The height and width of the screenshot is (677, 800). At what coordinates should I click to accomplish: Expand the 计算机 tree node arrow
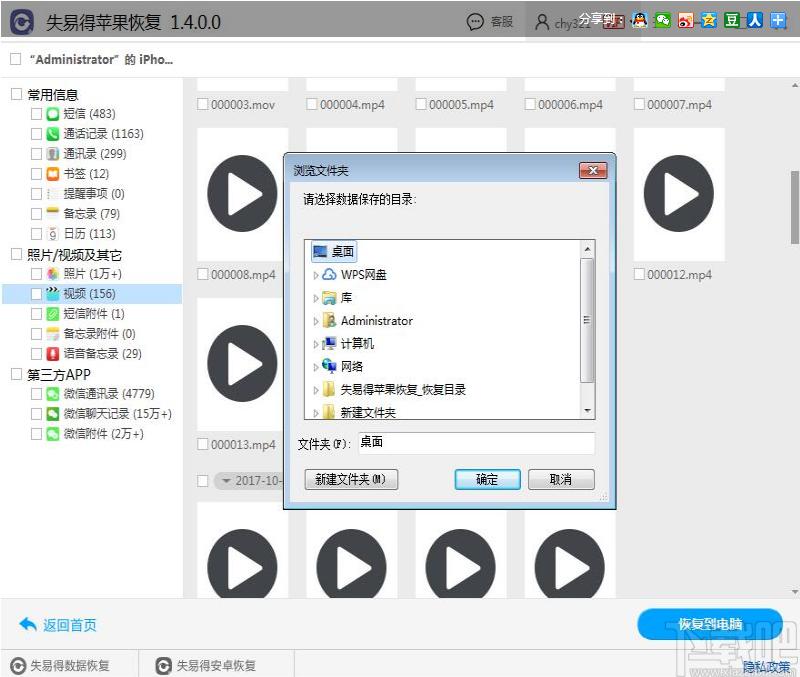tap(316, 344)
